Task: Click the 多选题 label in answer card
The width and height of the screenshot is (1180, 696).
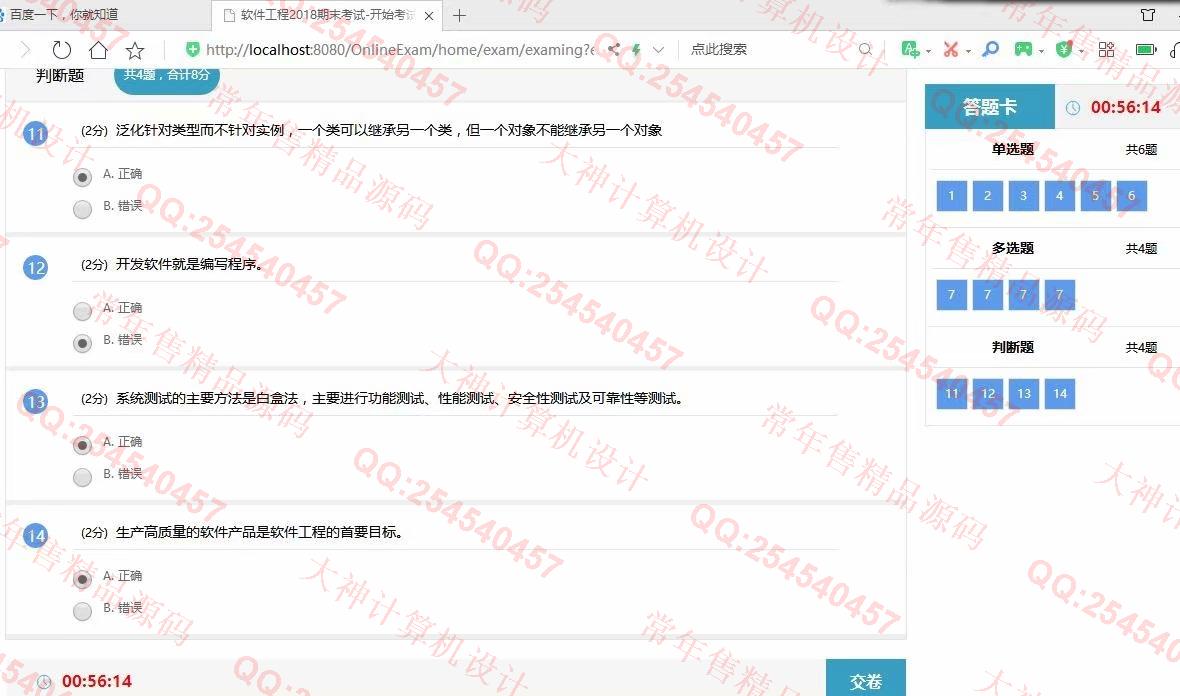Action: tap(1013, 248)
